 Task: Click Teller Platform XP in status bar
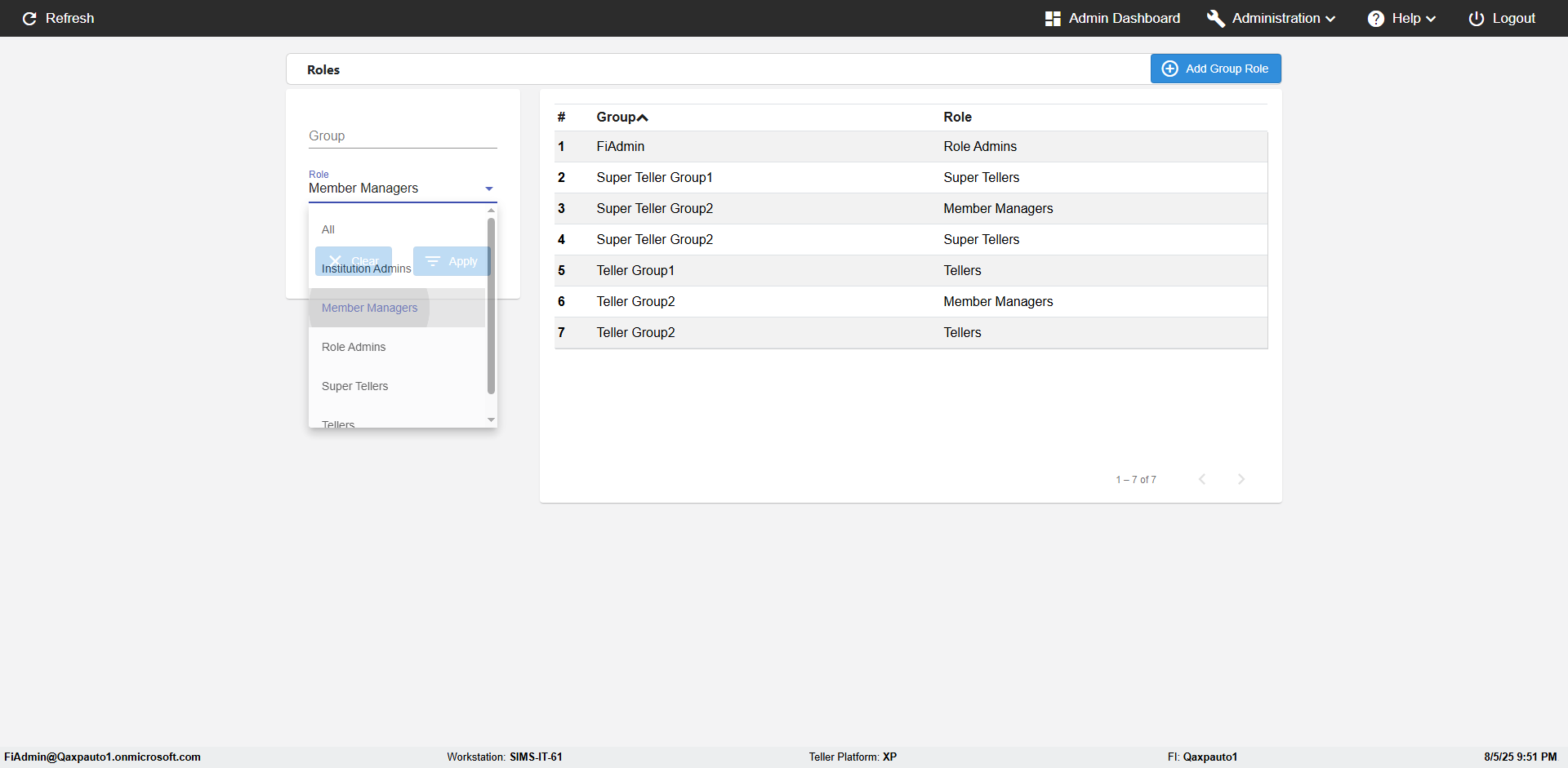(853, 757)
